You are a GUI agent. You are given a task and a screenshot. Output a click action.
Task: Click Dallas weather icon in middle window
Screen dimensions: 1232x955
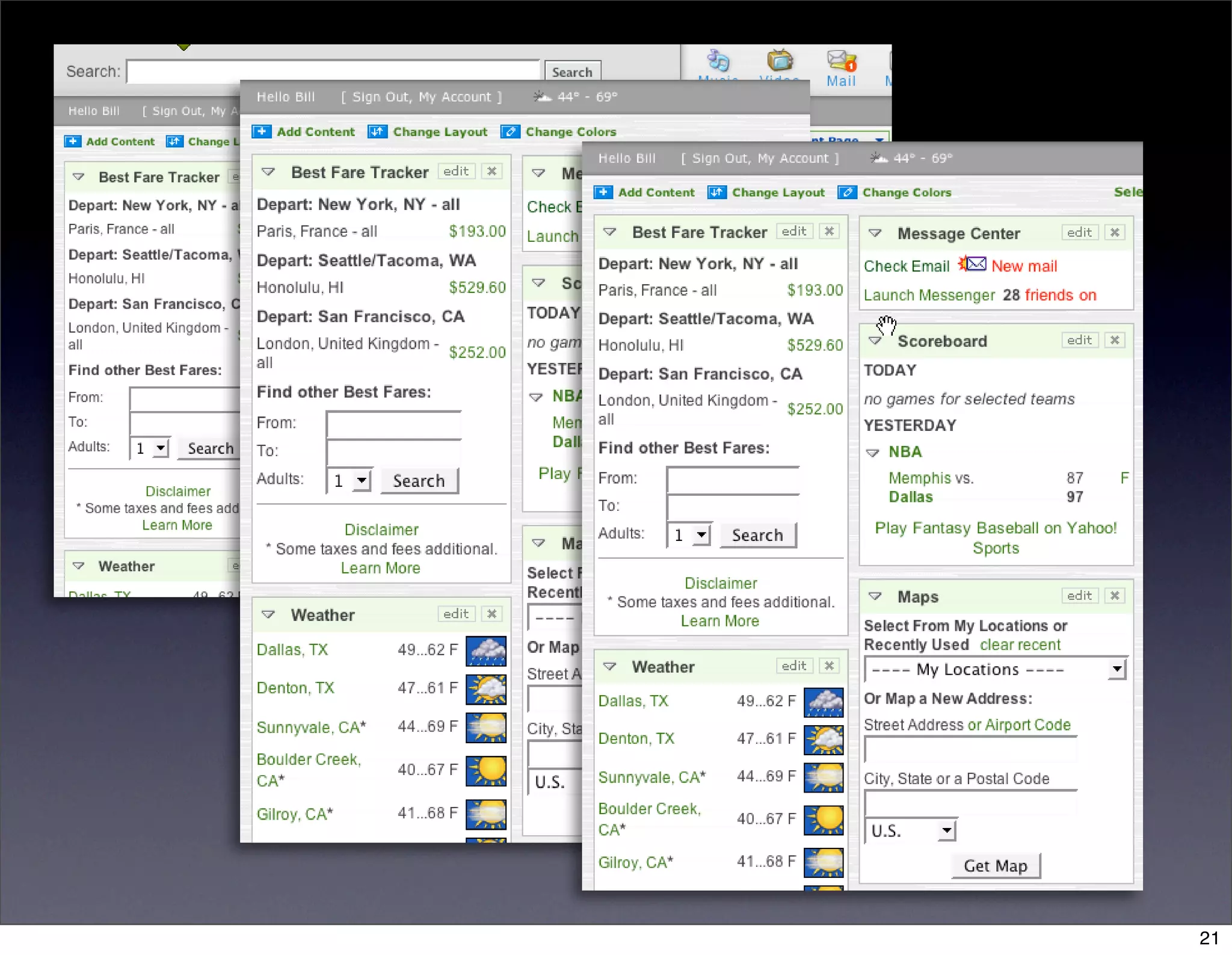(486, 651)
